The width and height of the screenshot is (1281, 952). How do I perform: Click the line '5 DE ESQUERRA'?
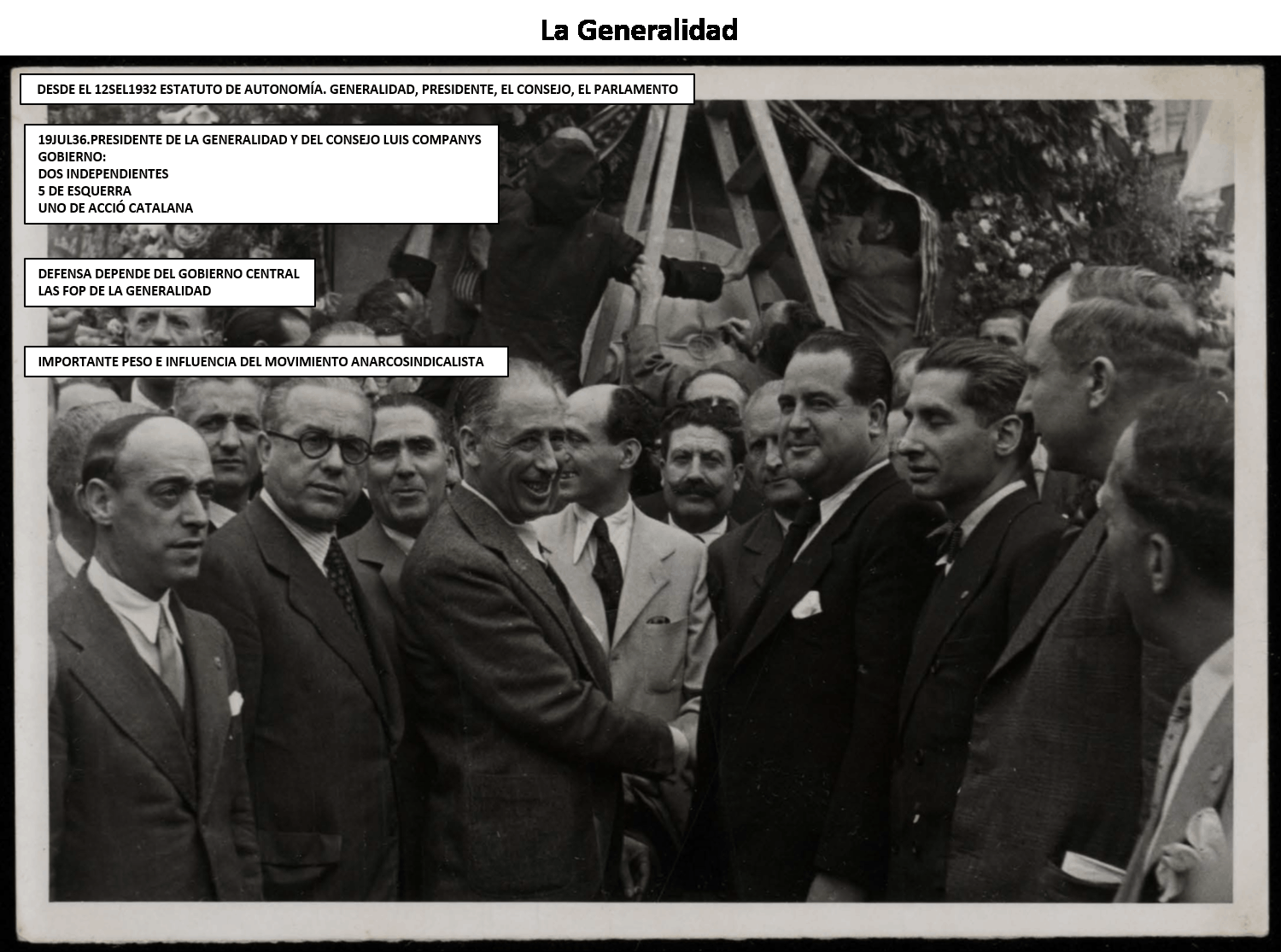point(85,190)
